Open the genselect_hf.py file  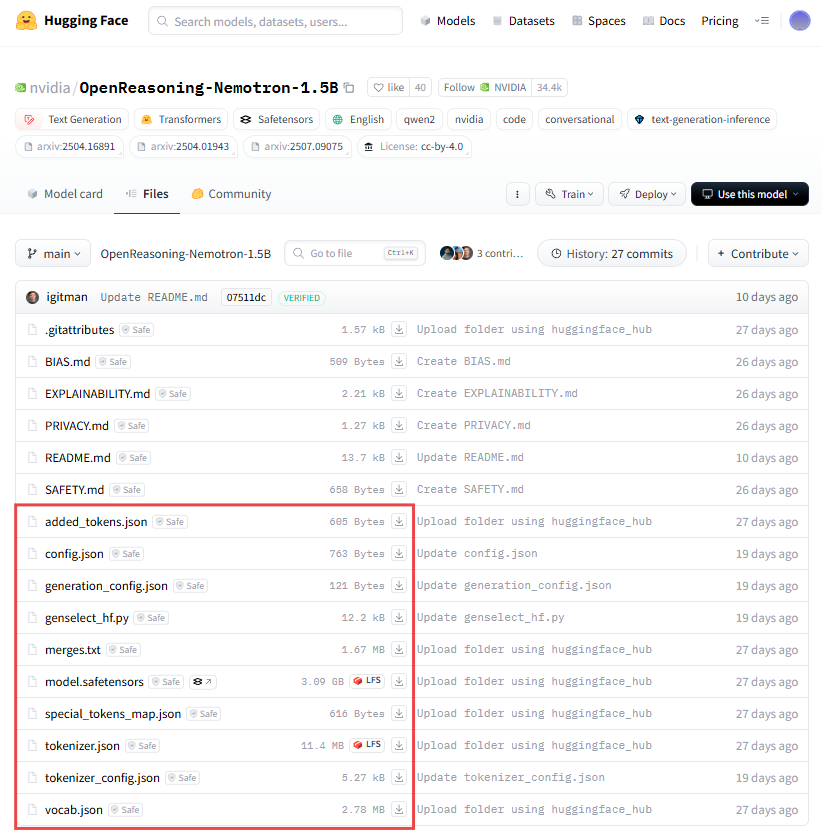pyautogui.click(x=87, y=618)
